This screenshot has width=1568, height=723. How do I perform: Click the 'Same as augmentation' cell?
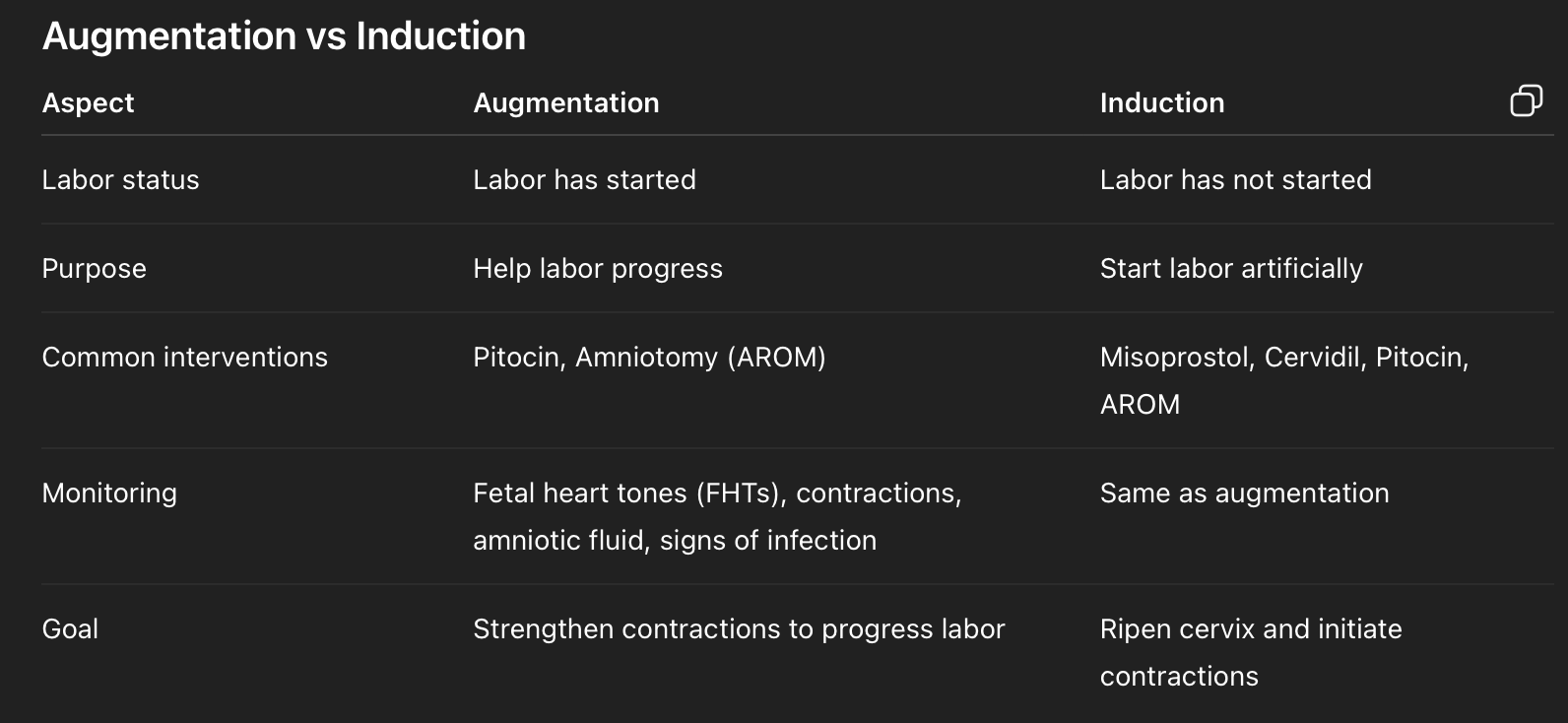point(1244,493)
